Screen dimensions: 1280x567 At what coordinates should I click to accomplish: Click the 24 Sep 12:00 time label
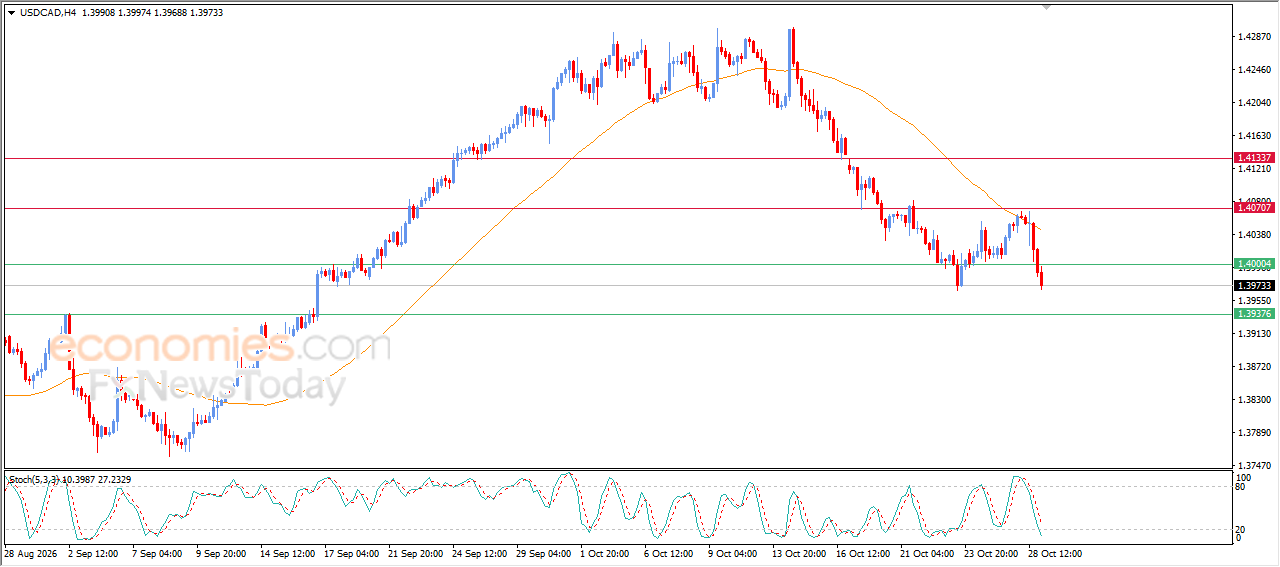[480, 553]
